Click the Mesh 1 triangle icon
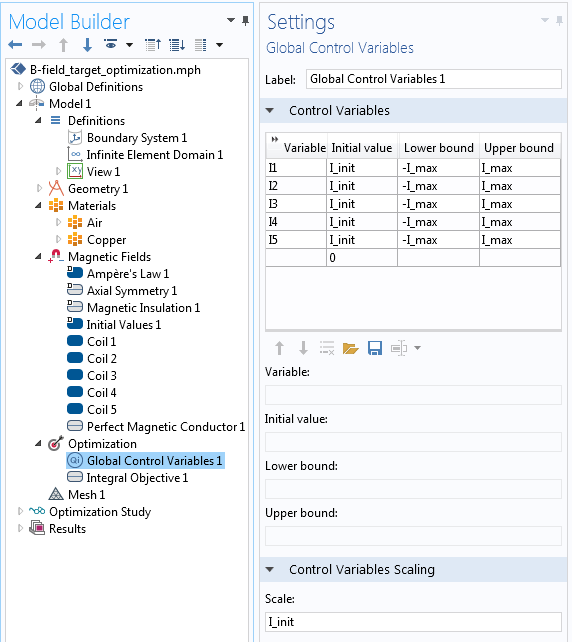The height and width of the screenshot is (642, 572). [x=56, y=495]
